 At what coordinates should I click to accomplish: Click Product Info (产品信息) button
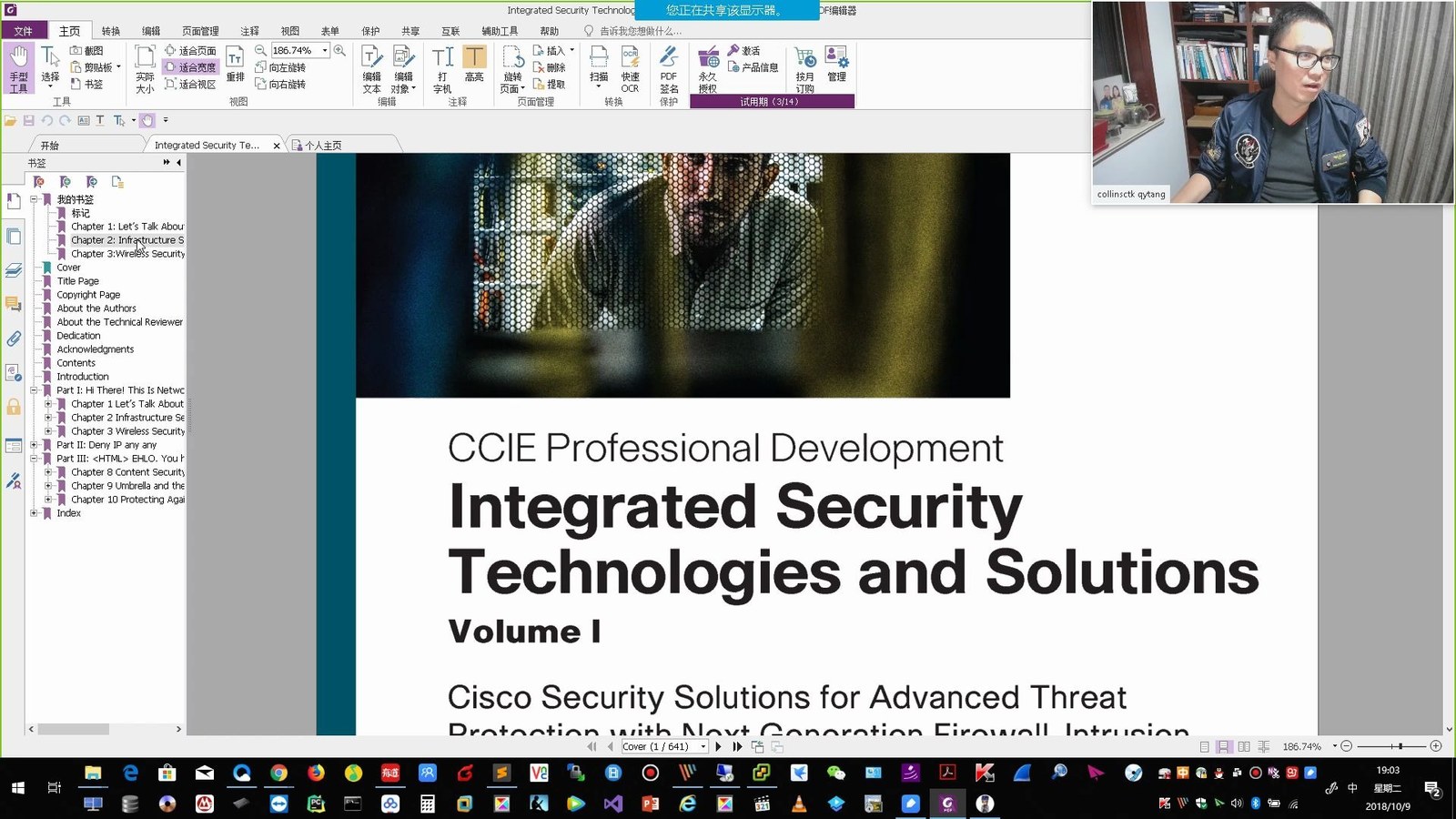click(x=753, y=67)
